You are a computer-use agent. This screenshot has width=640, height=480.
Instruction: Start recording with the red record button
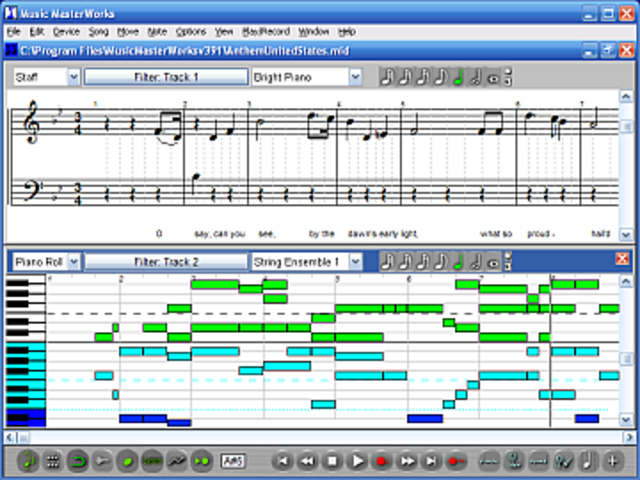pos(382,461)
